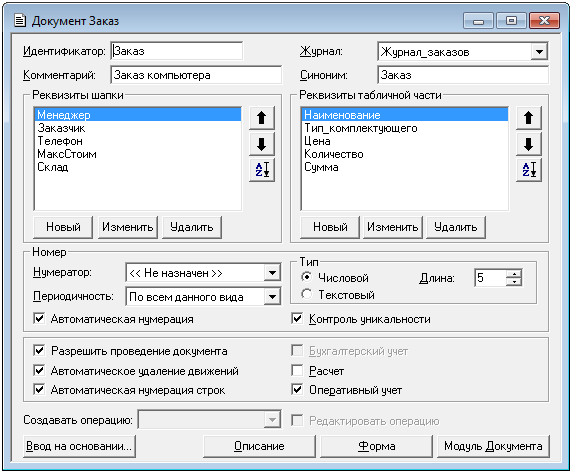Click Новый under Реквизиты табличной части
The height and width of the screenshot is (471, 571).
330,227
